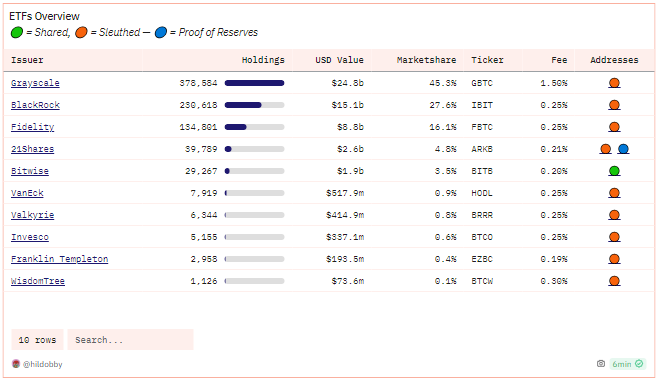Open the Franklin Templeton issuer link
Screen dimensions: 659x380
click(x=60, y=259)
